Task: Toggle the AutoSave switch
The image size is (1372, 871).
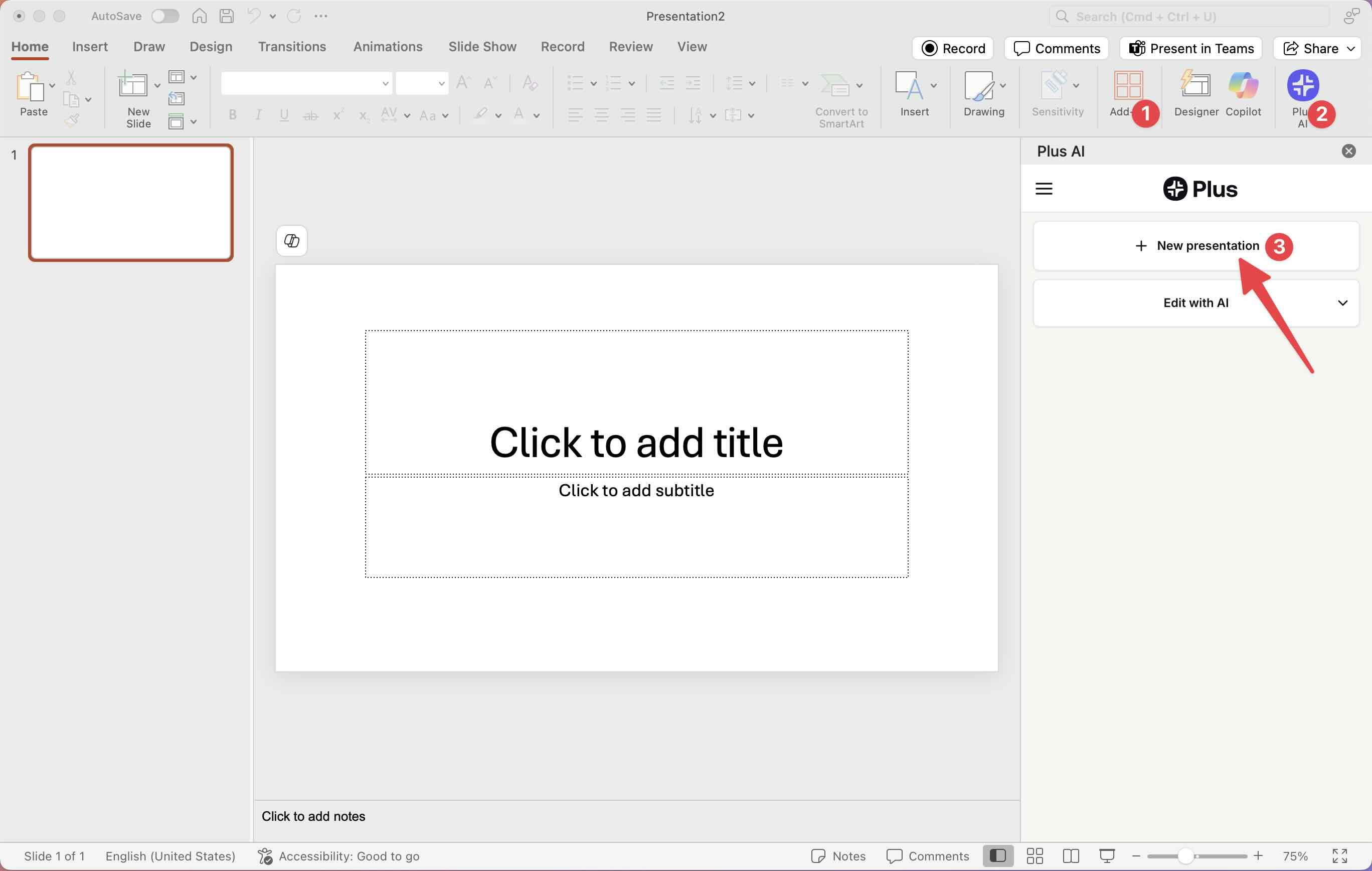Action: 165,16
